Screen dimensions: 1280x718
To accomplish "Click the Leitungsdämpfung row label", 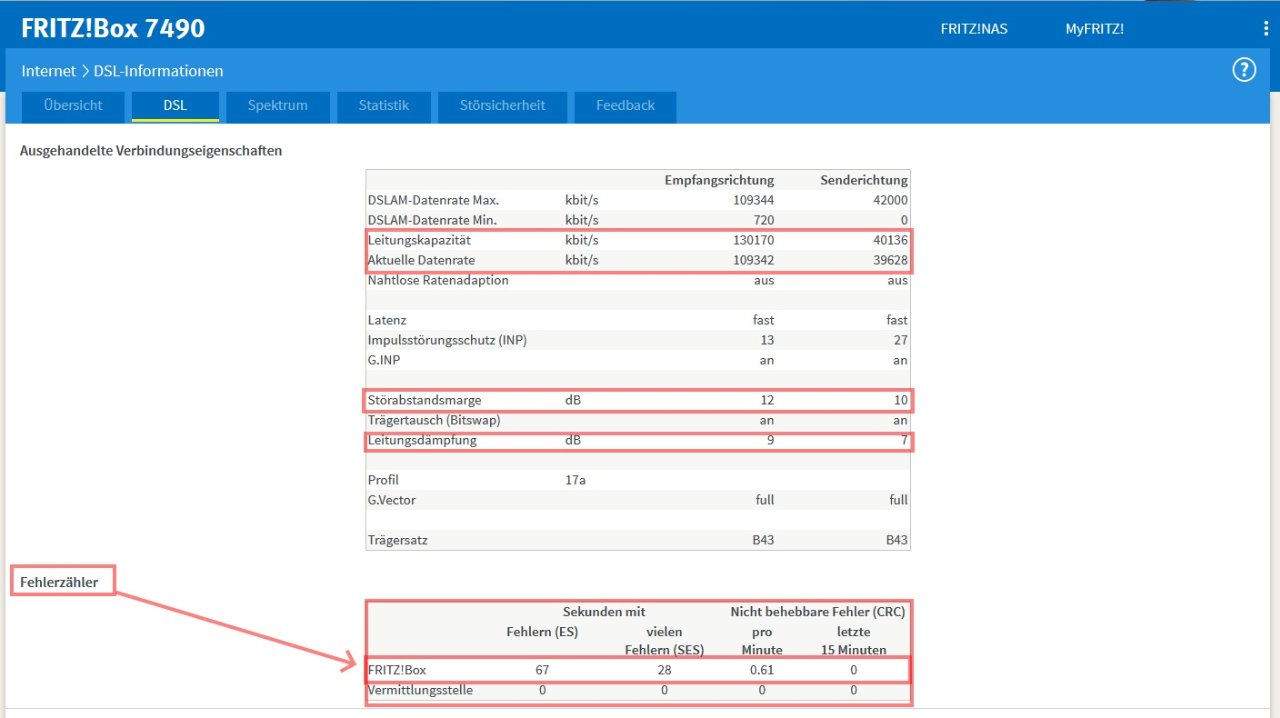I will [x=422, y=440].
